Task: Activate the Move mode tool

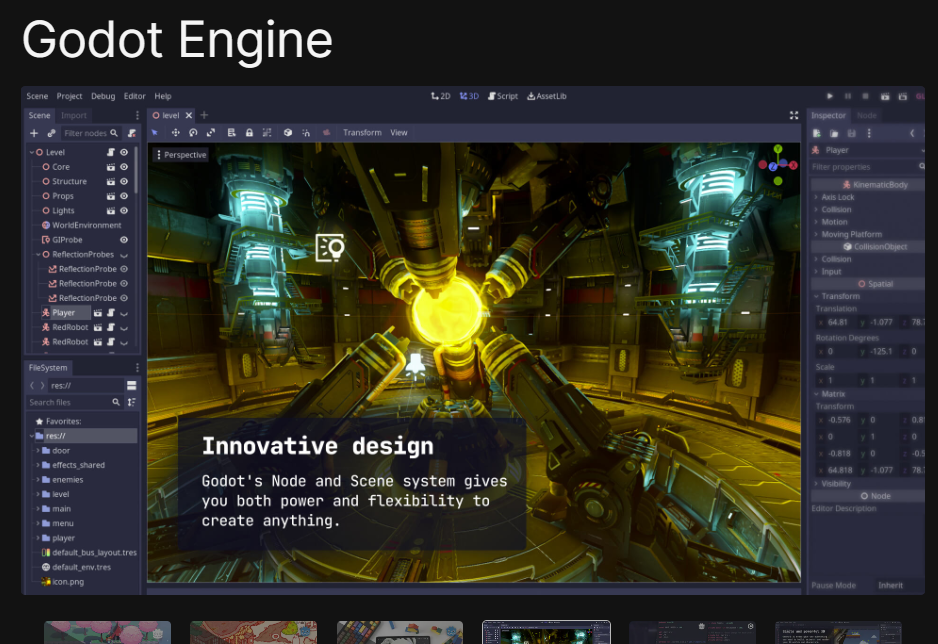Action: (175, 133)
